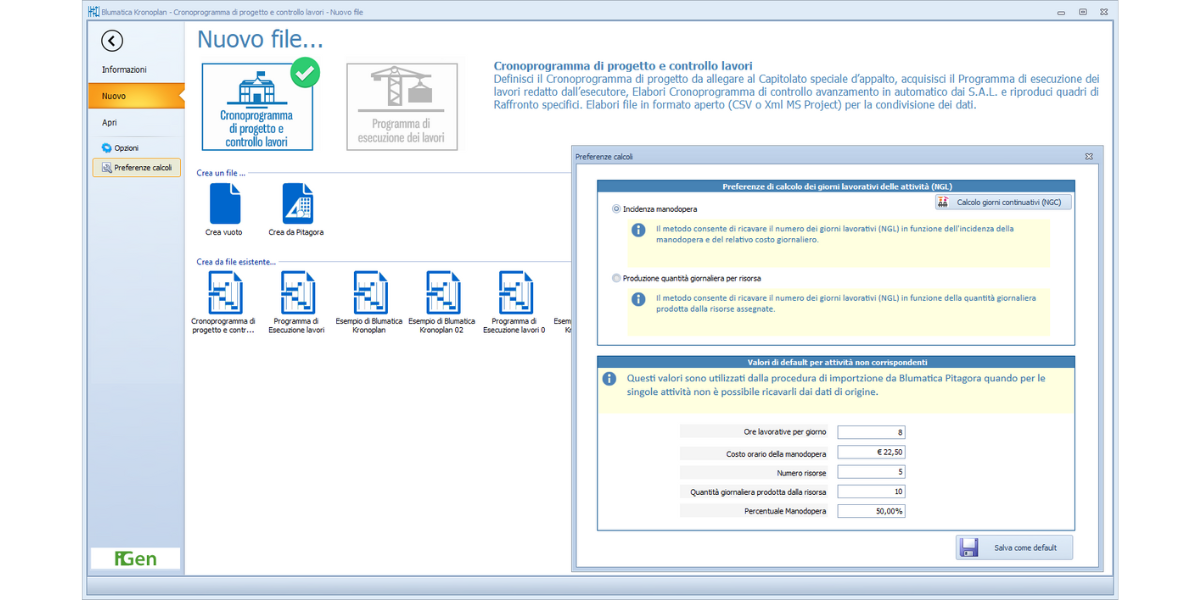
Task: Close the Preferenze calcoli dialog
Action: click(1089, 157)
